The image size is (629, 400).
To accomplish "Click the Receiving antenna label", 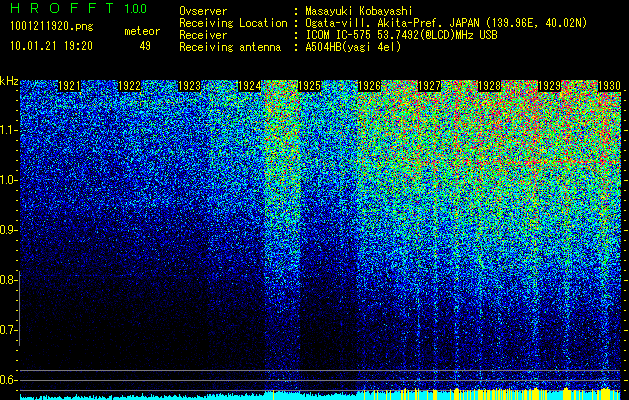I will (x=230, y=47).
